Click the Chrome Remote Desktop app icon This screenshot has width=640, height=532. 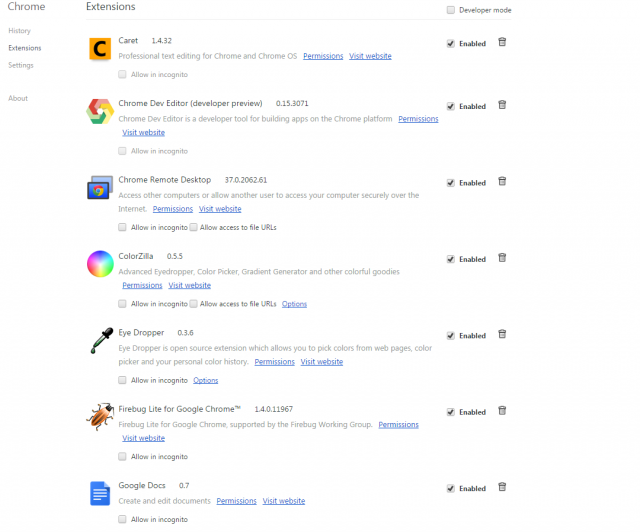[100, 187]
